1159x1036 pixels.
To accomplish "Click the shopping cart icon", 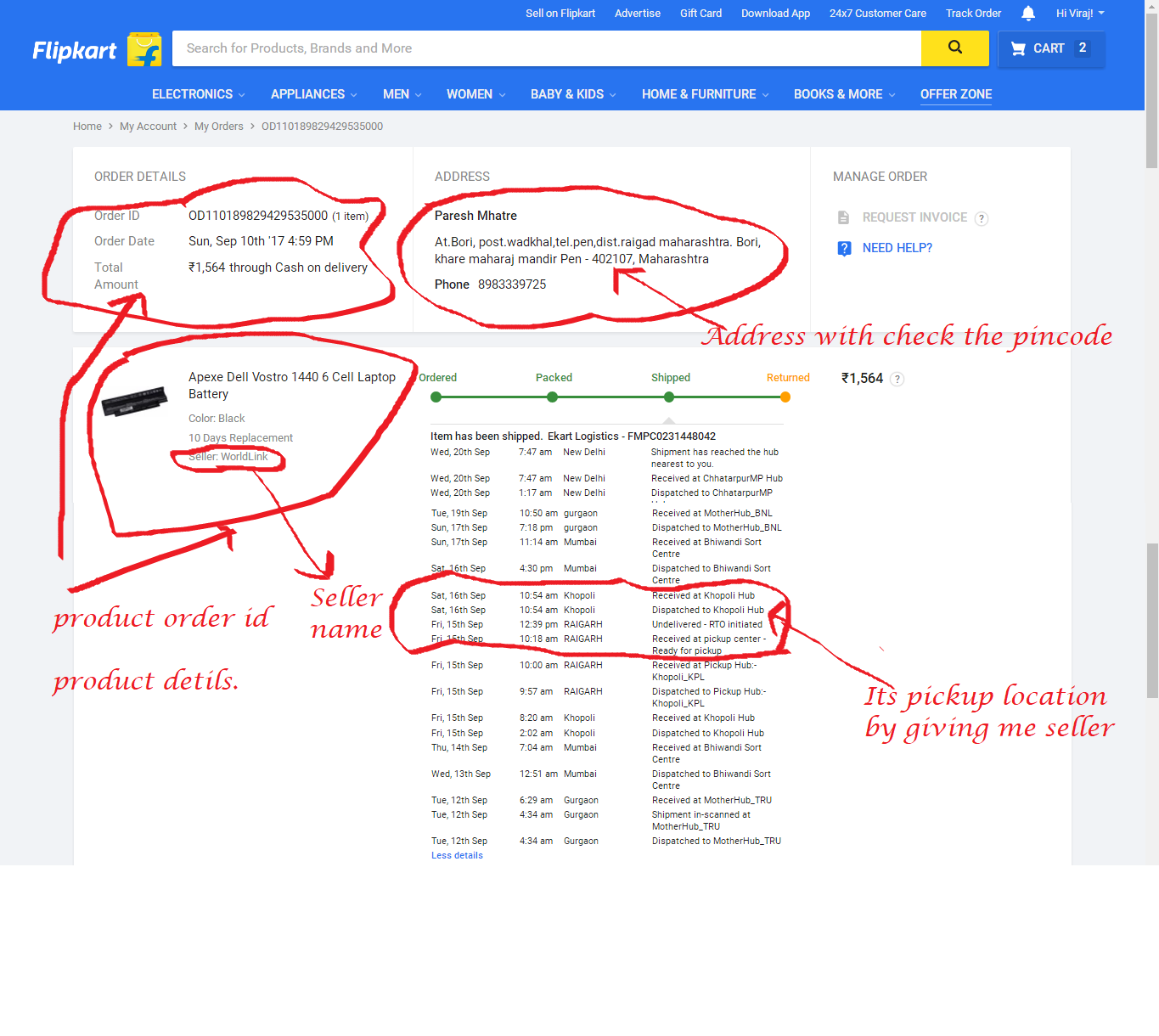I will [x=1018, y=49].
